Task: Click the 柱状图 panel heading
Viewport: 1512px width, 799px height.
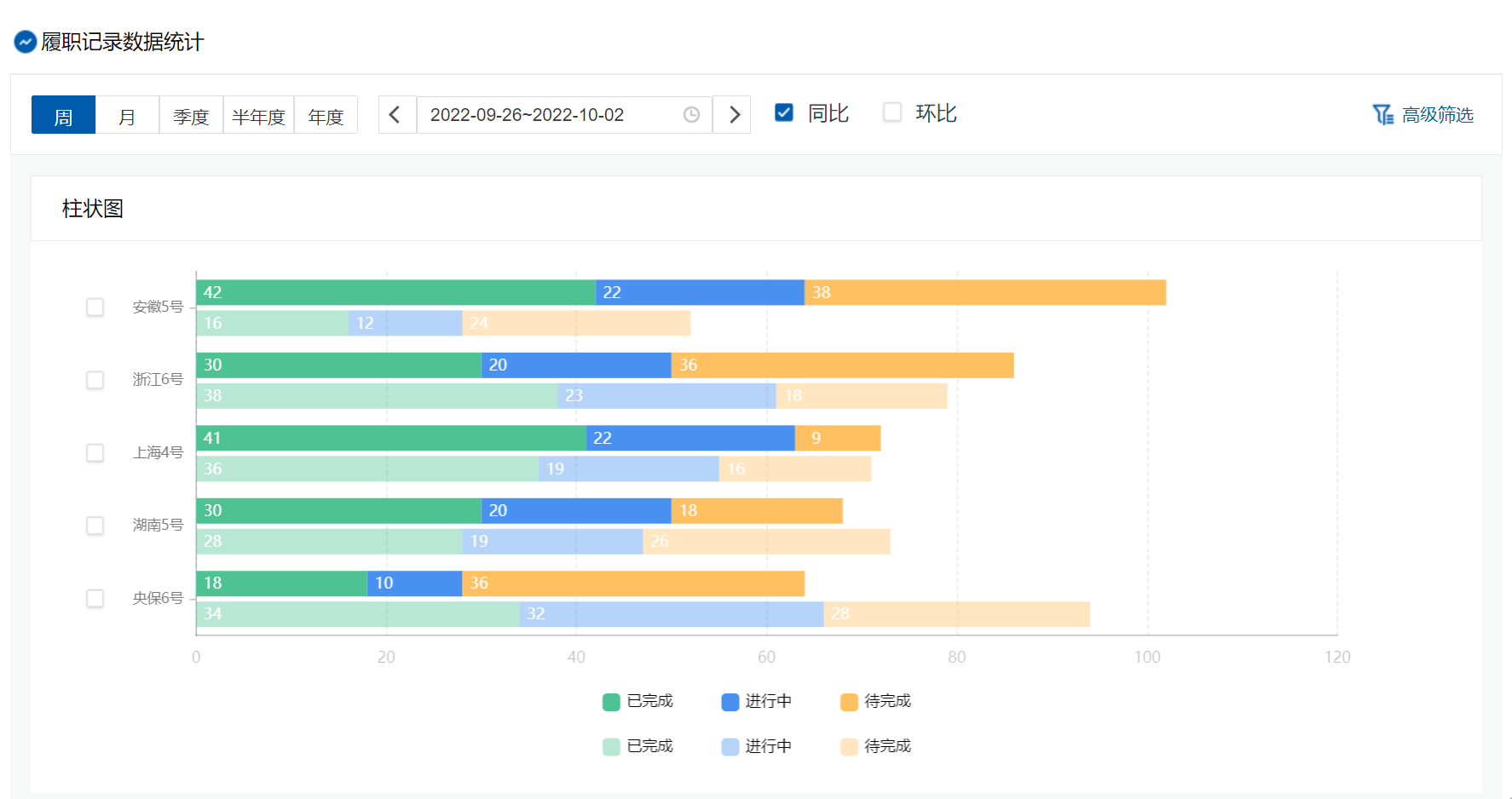Action: pyautogui.click(x=93, y=209)
